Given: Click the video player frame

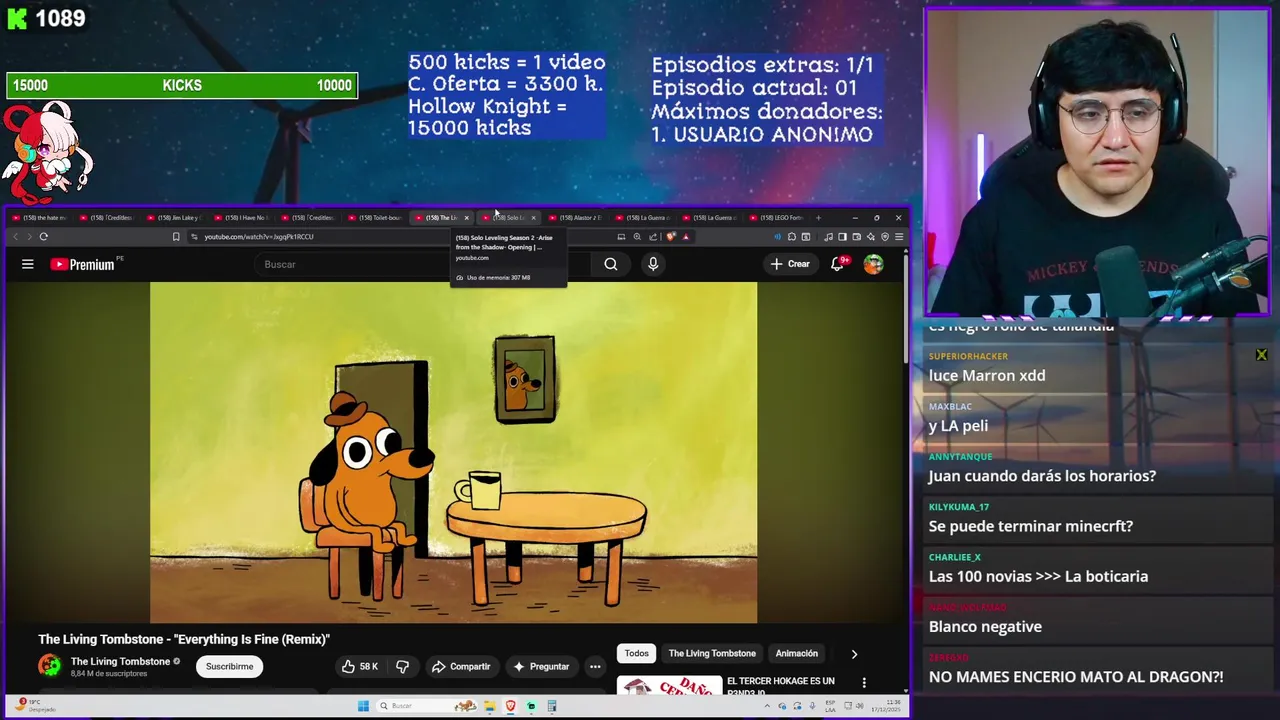Looking at the screenshot, I should tap(454, 452).
